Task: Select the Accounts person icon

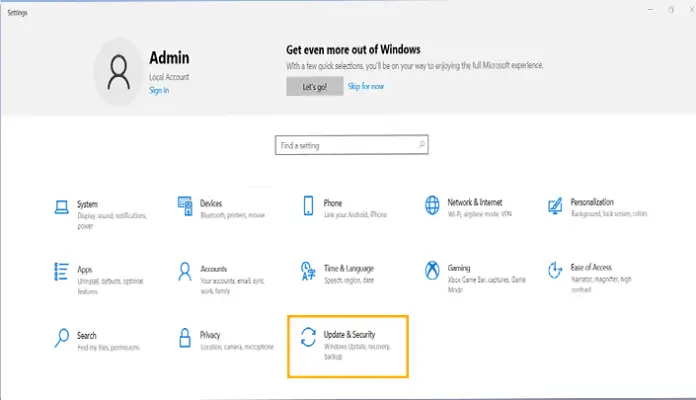Action: (184, 272)
